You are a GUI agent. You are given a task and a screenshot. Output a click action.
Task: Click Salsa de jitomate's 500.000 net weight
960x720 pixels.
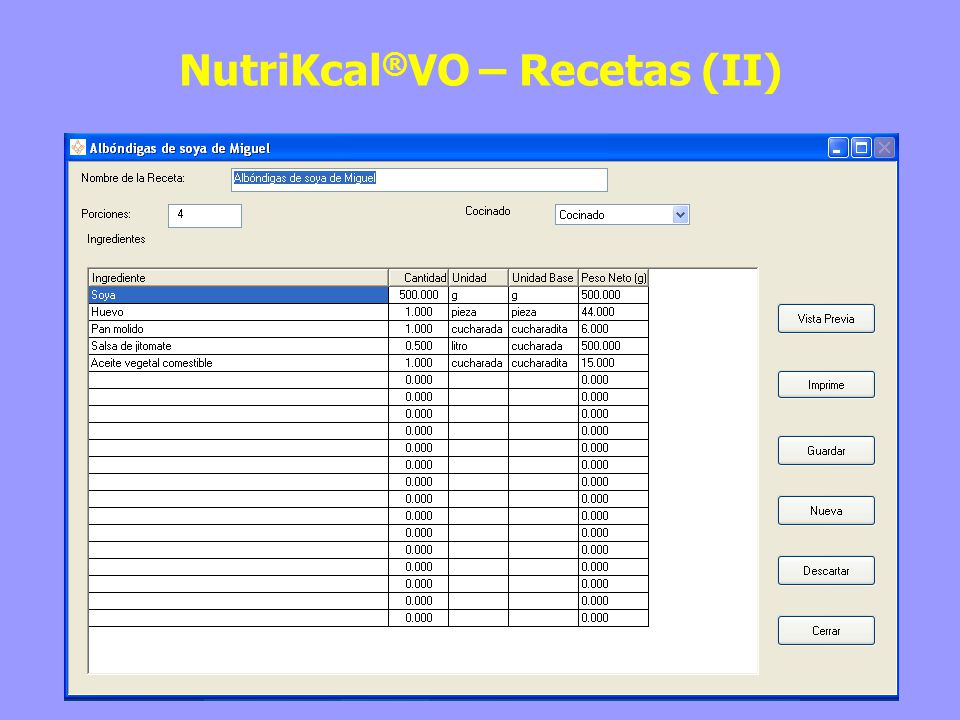click(x=613, y=346)
